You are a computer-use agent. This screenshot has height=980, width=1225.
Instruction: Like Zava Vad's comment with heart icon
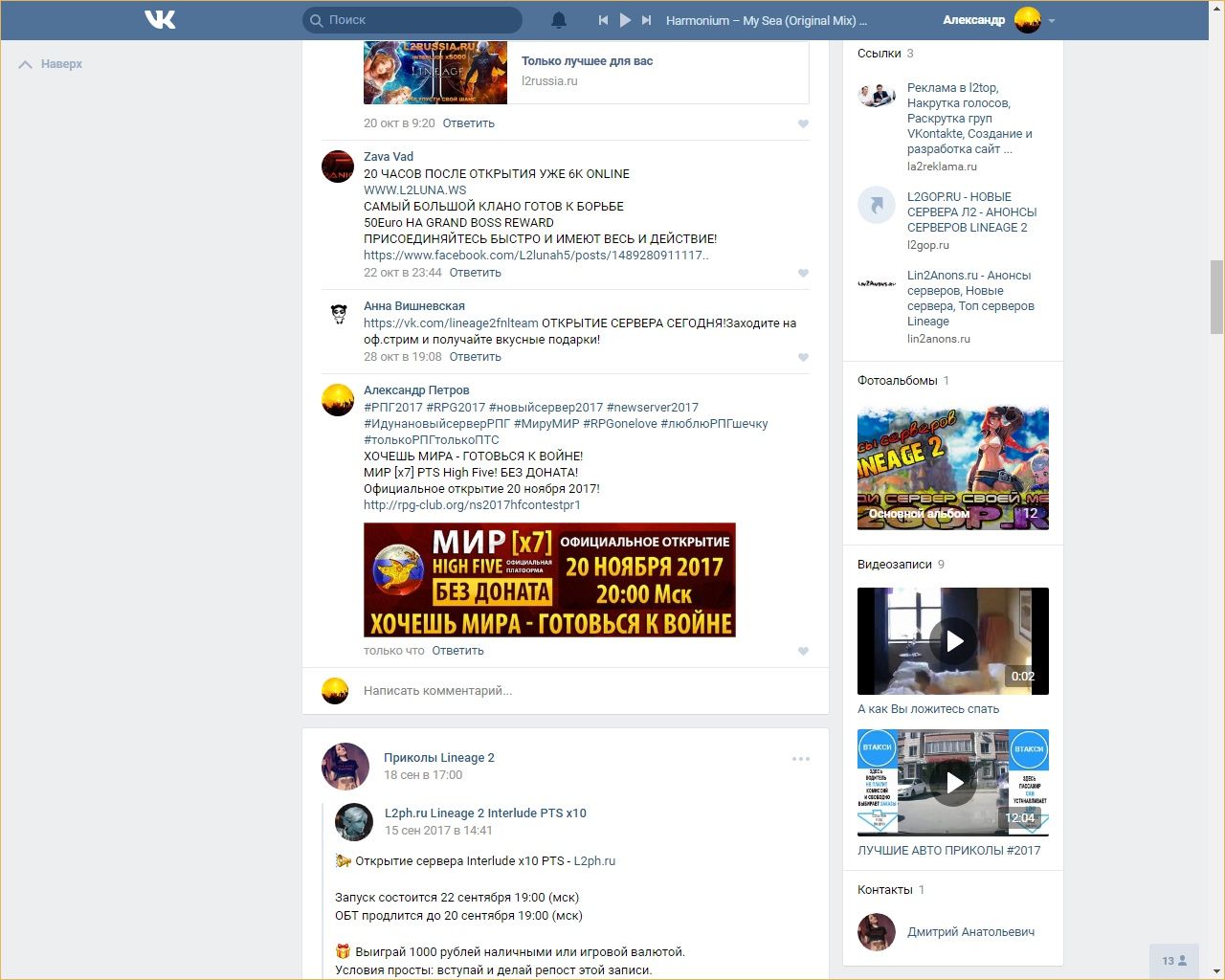803,273
